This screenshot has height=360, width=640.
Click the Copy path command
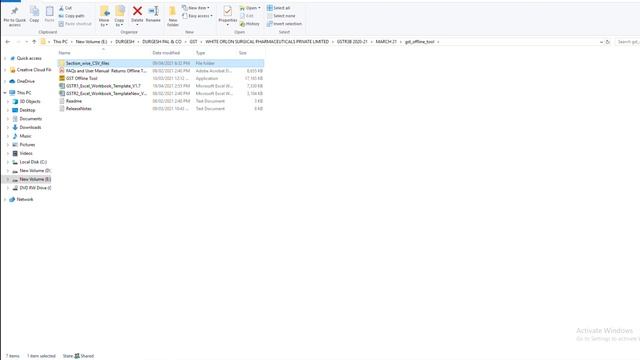click(x=71, y=16)
